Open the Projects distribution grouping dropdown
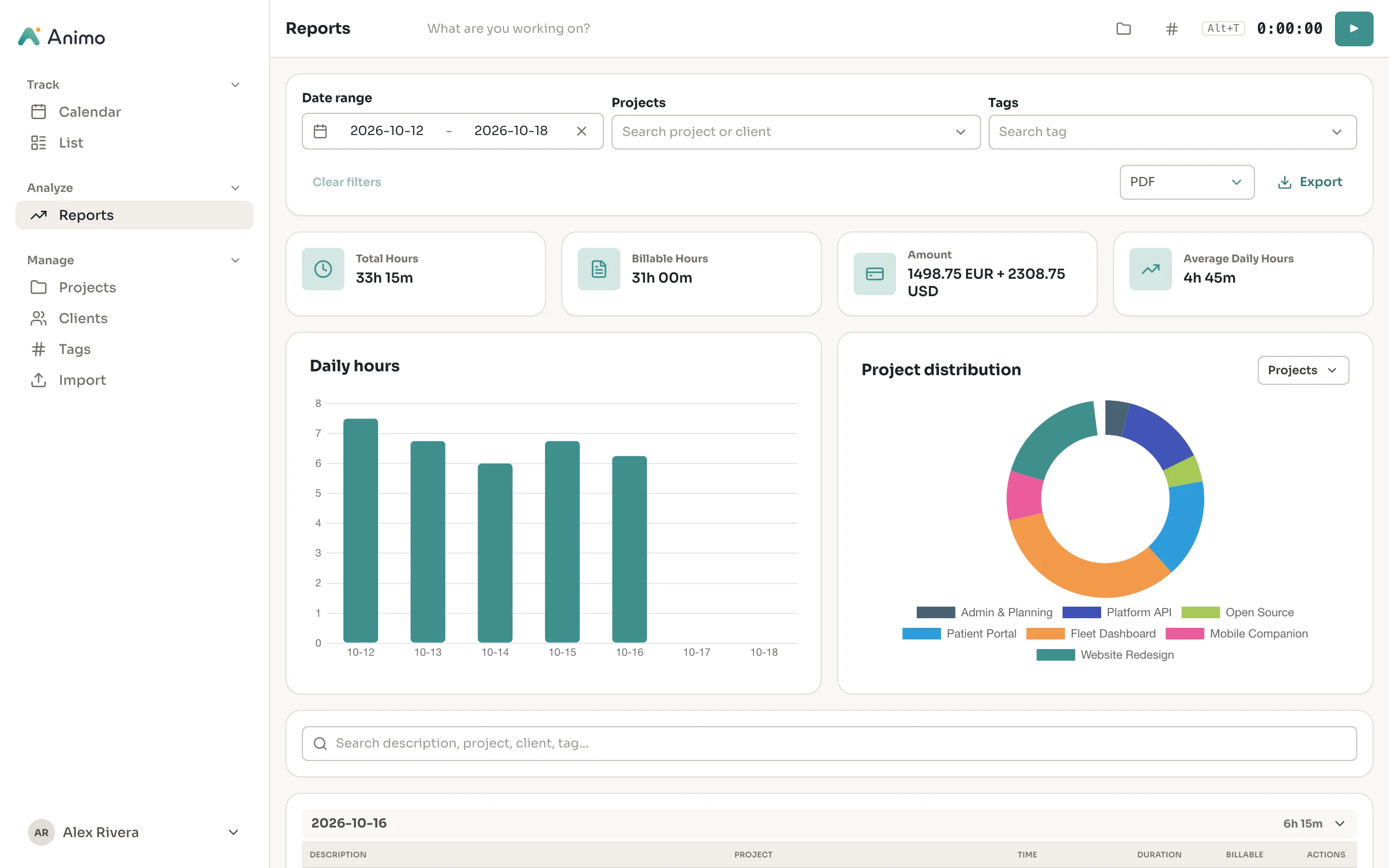The height and width of the screenshot is (868, 1389). coord(1303,370)
